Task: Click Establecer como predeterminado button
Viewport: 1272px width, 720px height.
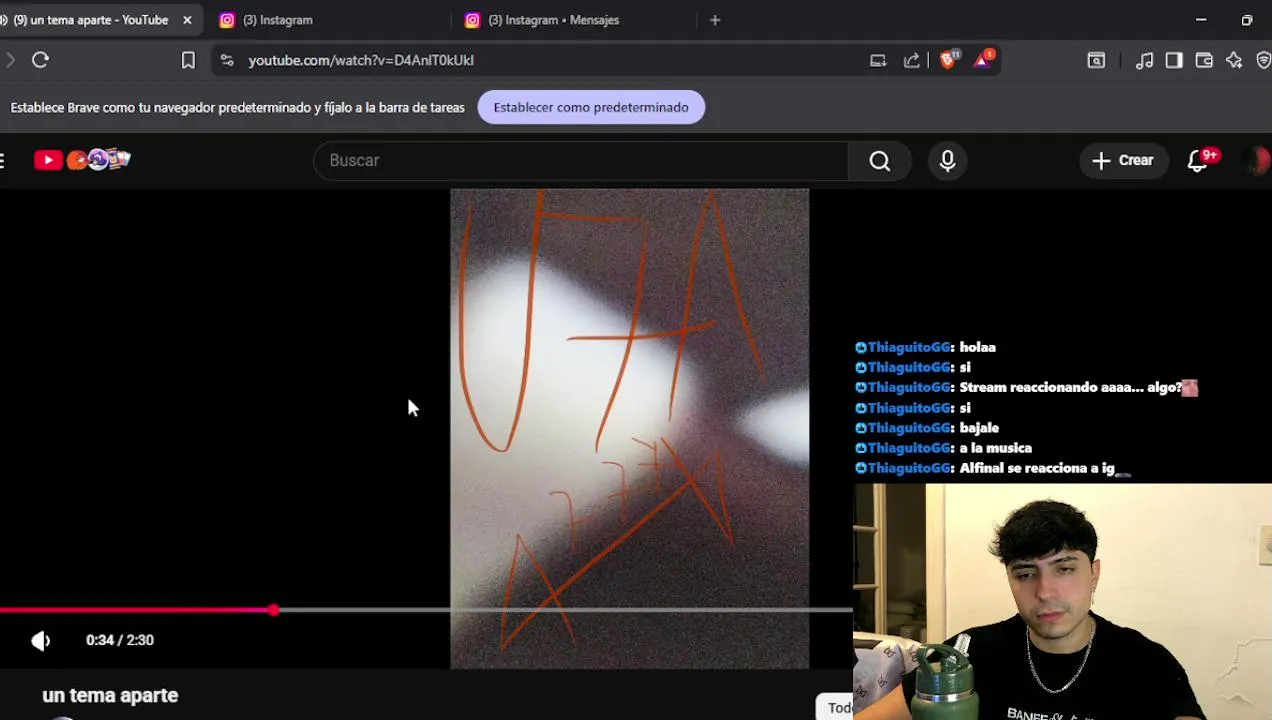Action: coord(591,107)
